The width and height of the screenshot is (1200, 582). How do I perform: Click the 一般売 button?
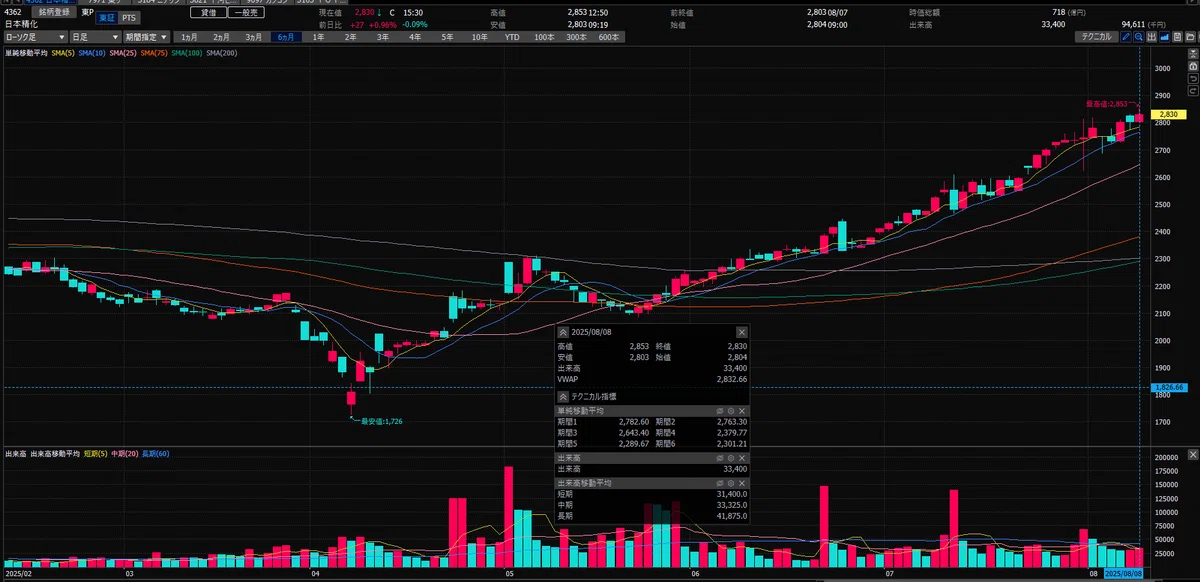(x=246, y=12)
